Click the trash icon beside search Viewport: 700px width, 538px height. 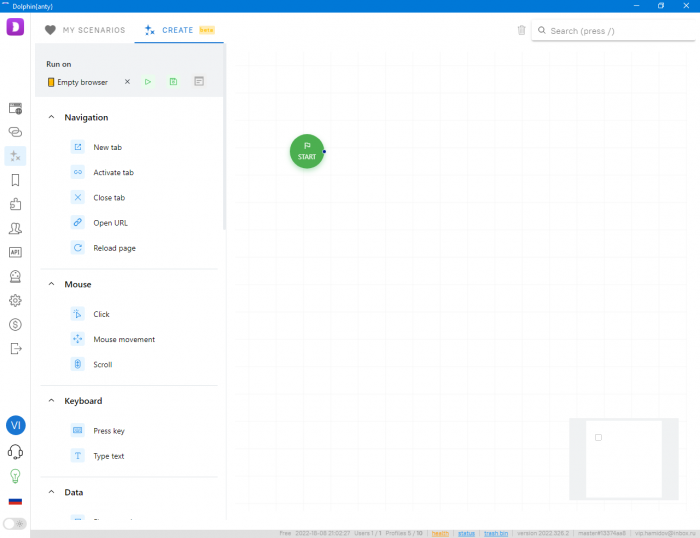[521, 30]
